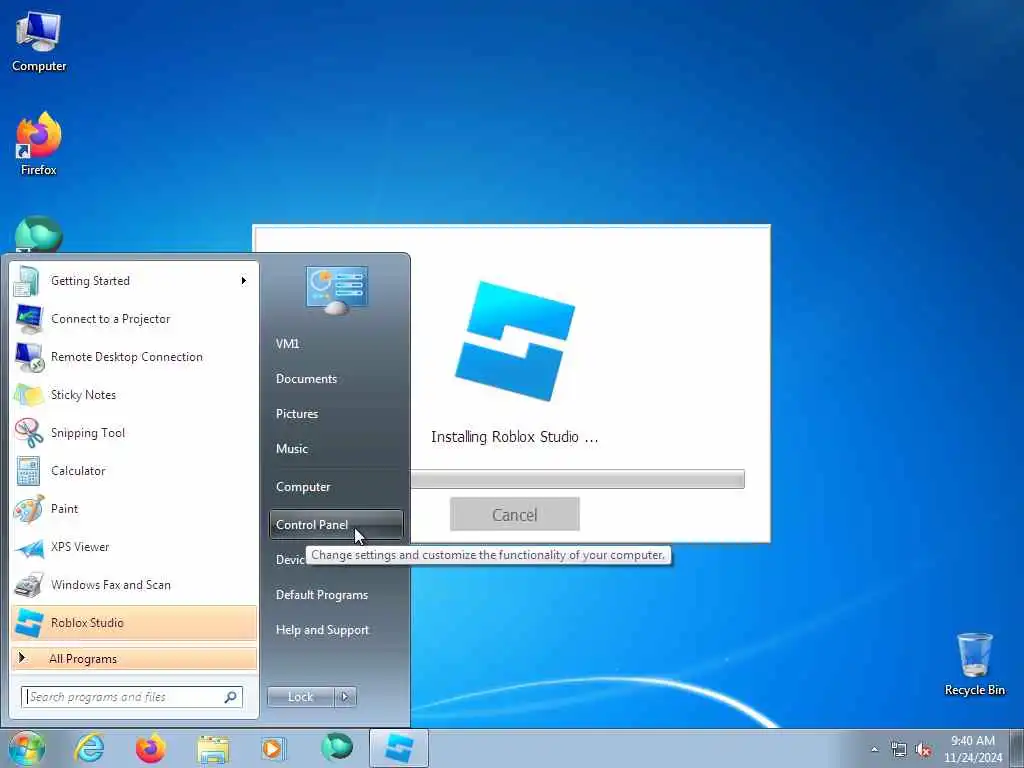This screenshot has width=1024, height=768.
Task: Launch Connect to a Projector
Action: click(134, 319)
